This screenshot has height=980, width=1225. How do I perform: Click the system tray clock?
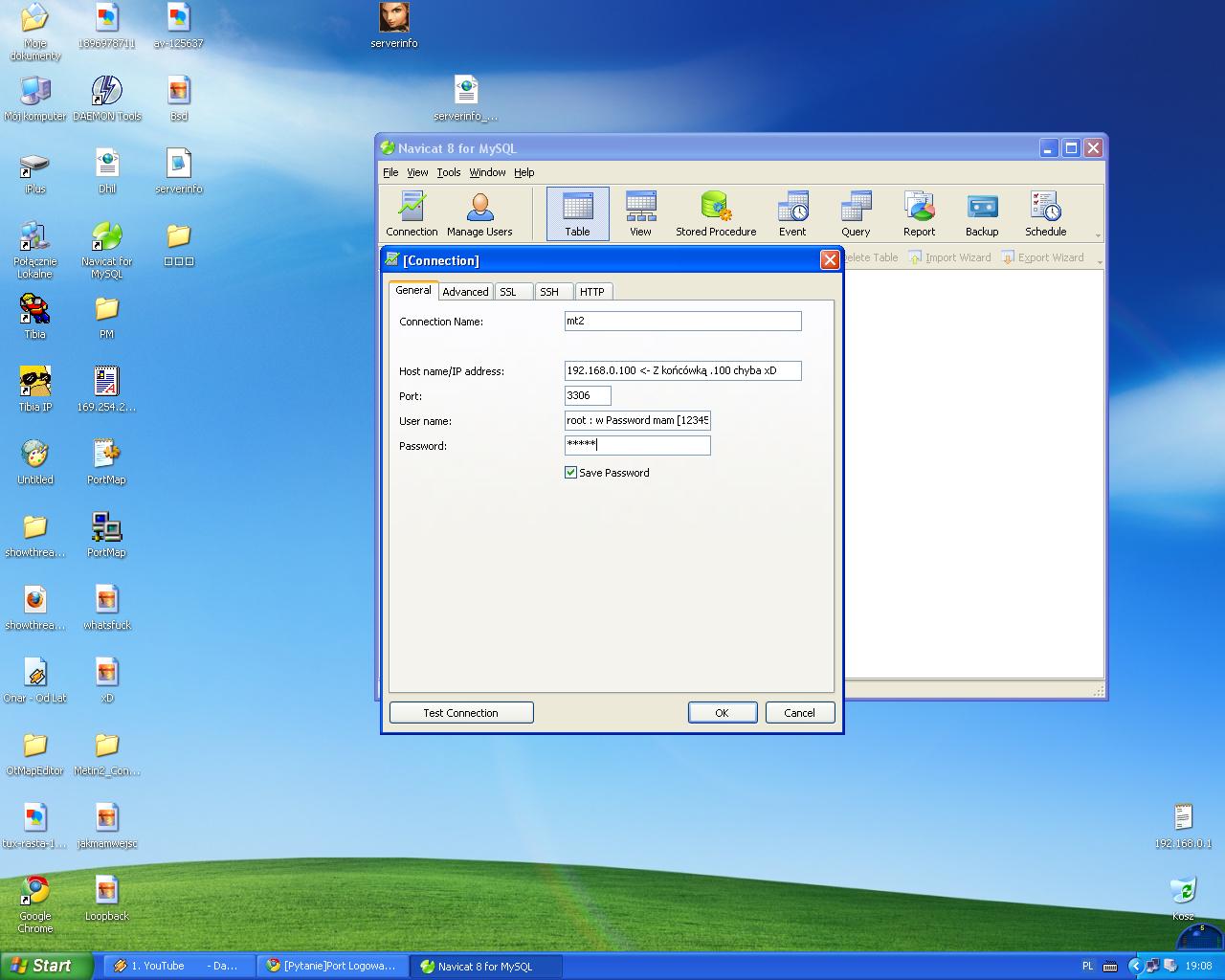click(x=1198, y=967)
